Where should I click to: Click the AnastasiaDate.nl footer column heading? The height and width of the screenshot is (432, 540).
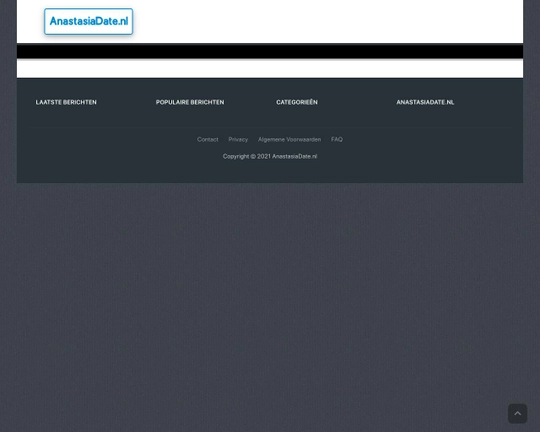click(425, 102)
